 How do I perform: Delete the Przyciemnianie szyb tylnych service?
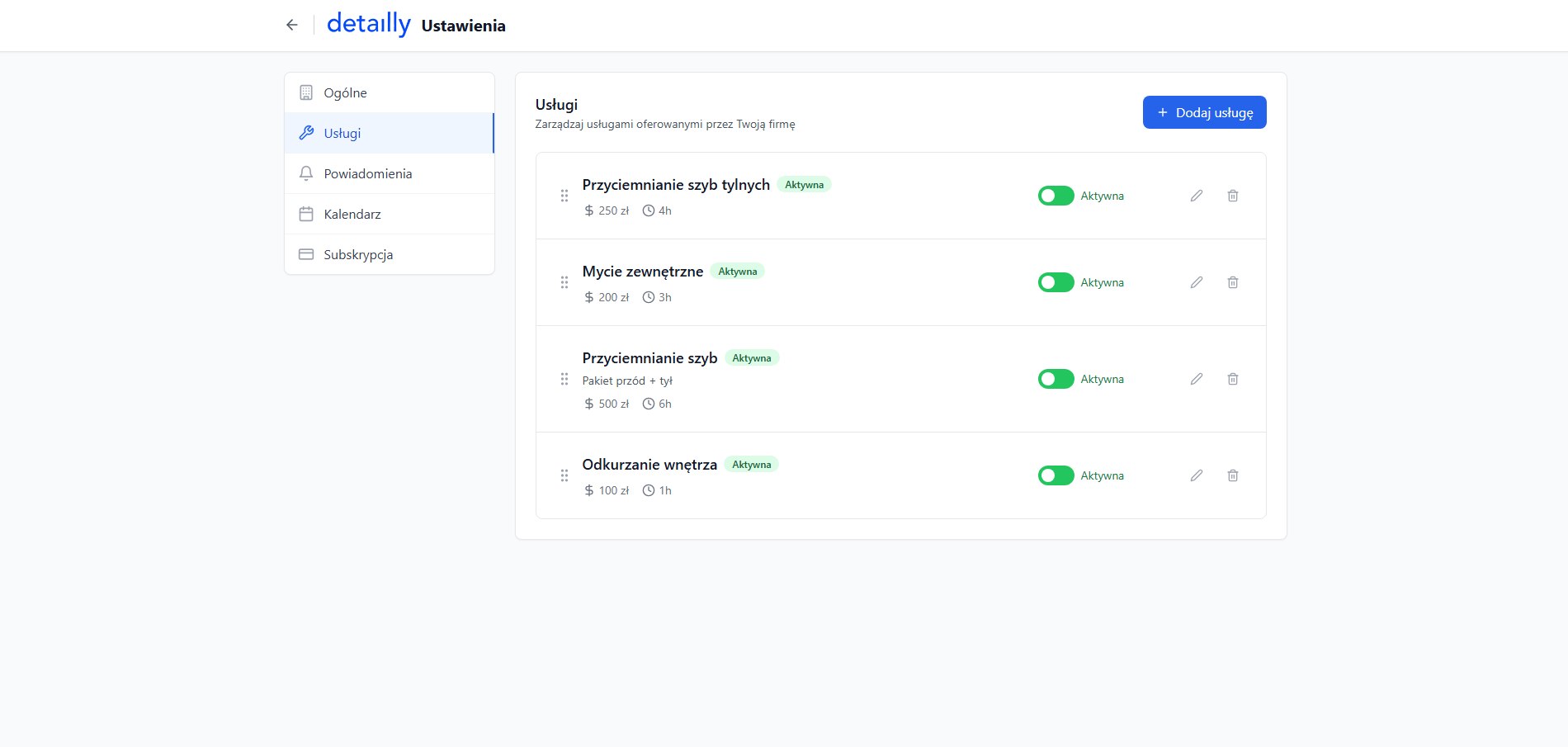[x=1232, y=196]
